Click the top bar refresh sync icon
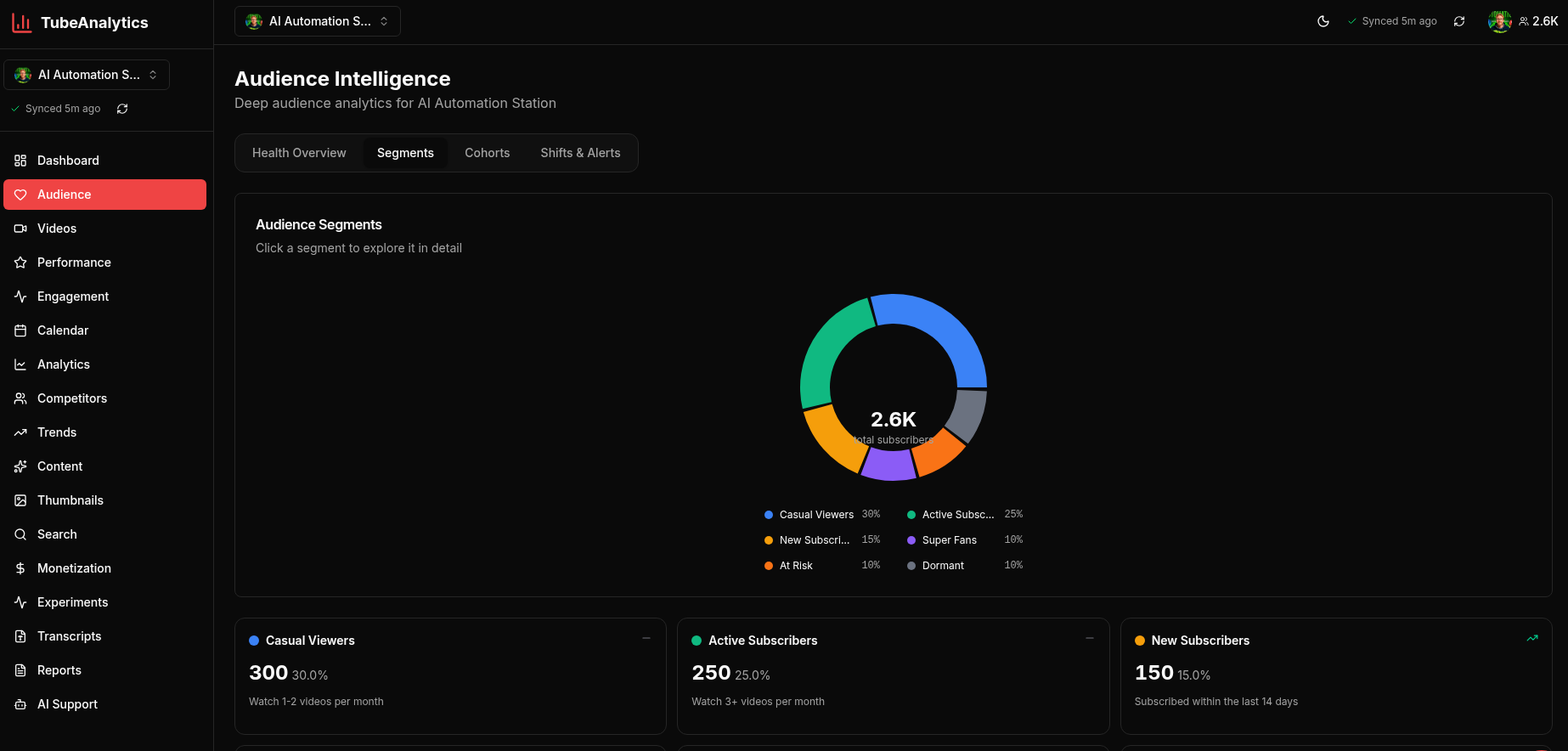 tap(1459, 21)
